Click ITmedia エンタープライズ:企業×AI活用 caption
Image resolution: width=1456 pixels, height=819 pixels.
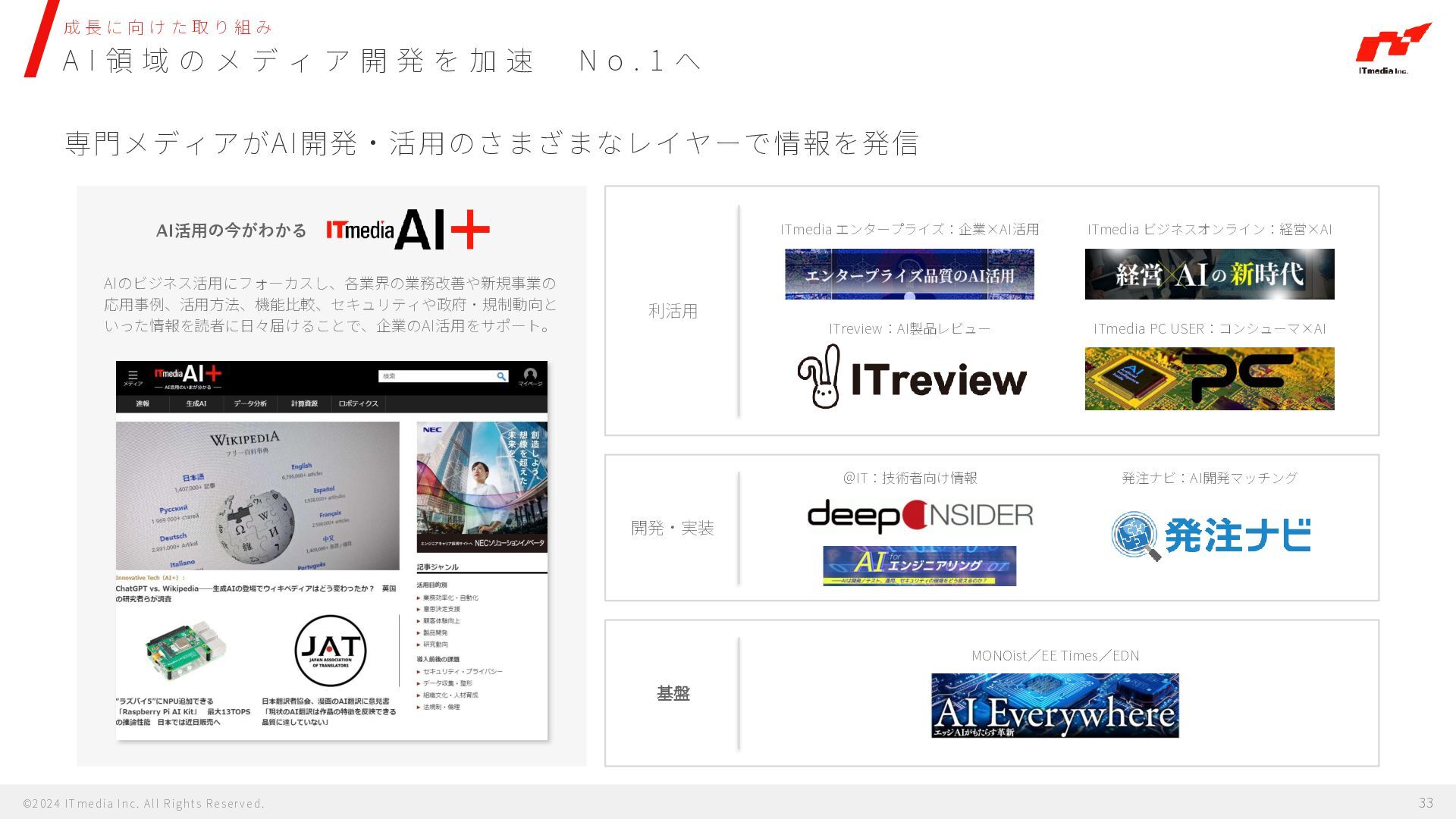tap(909, 229)
